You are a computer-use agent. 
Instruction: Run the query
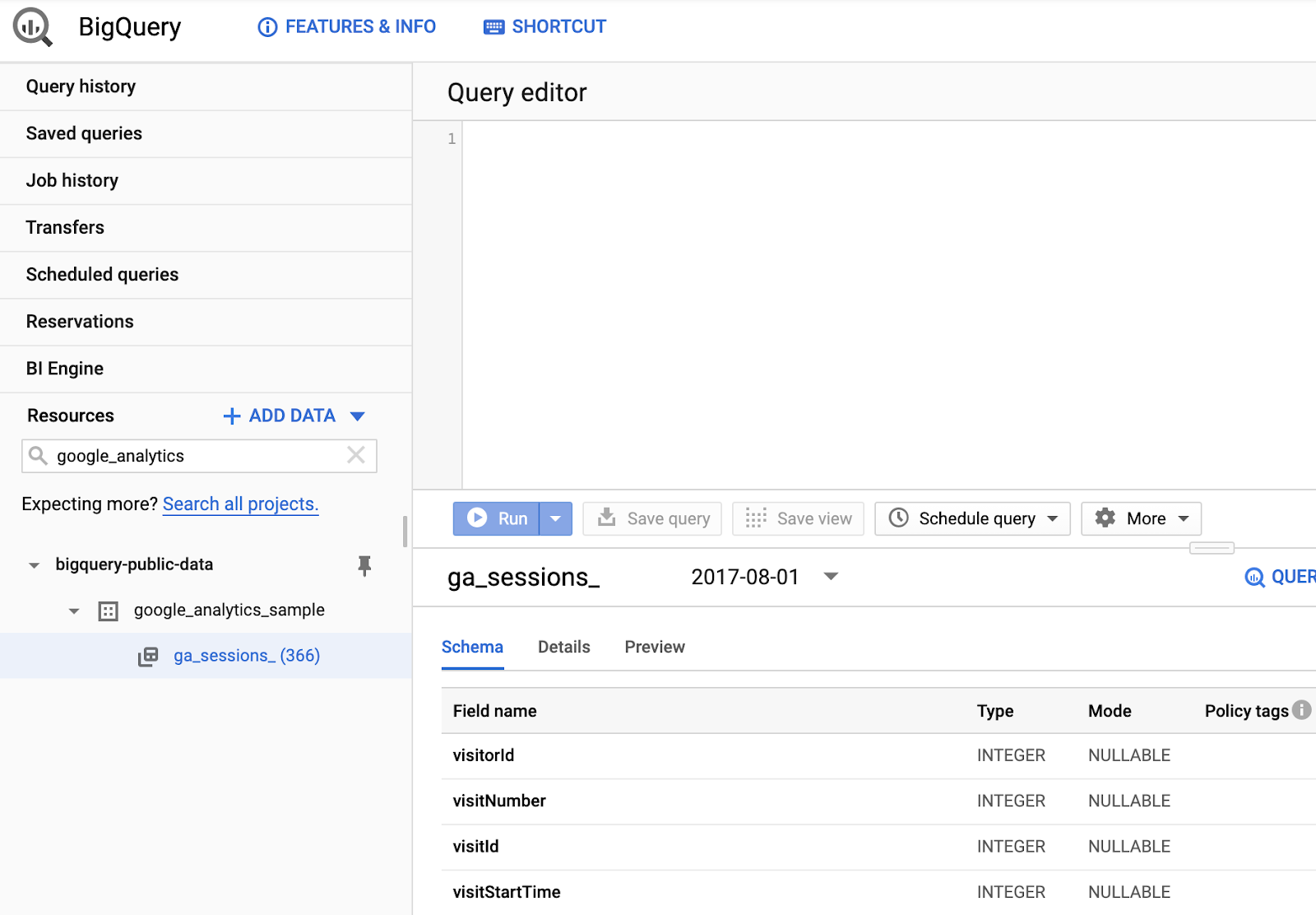point(496,518)
